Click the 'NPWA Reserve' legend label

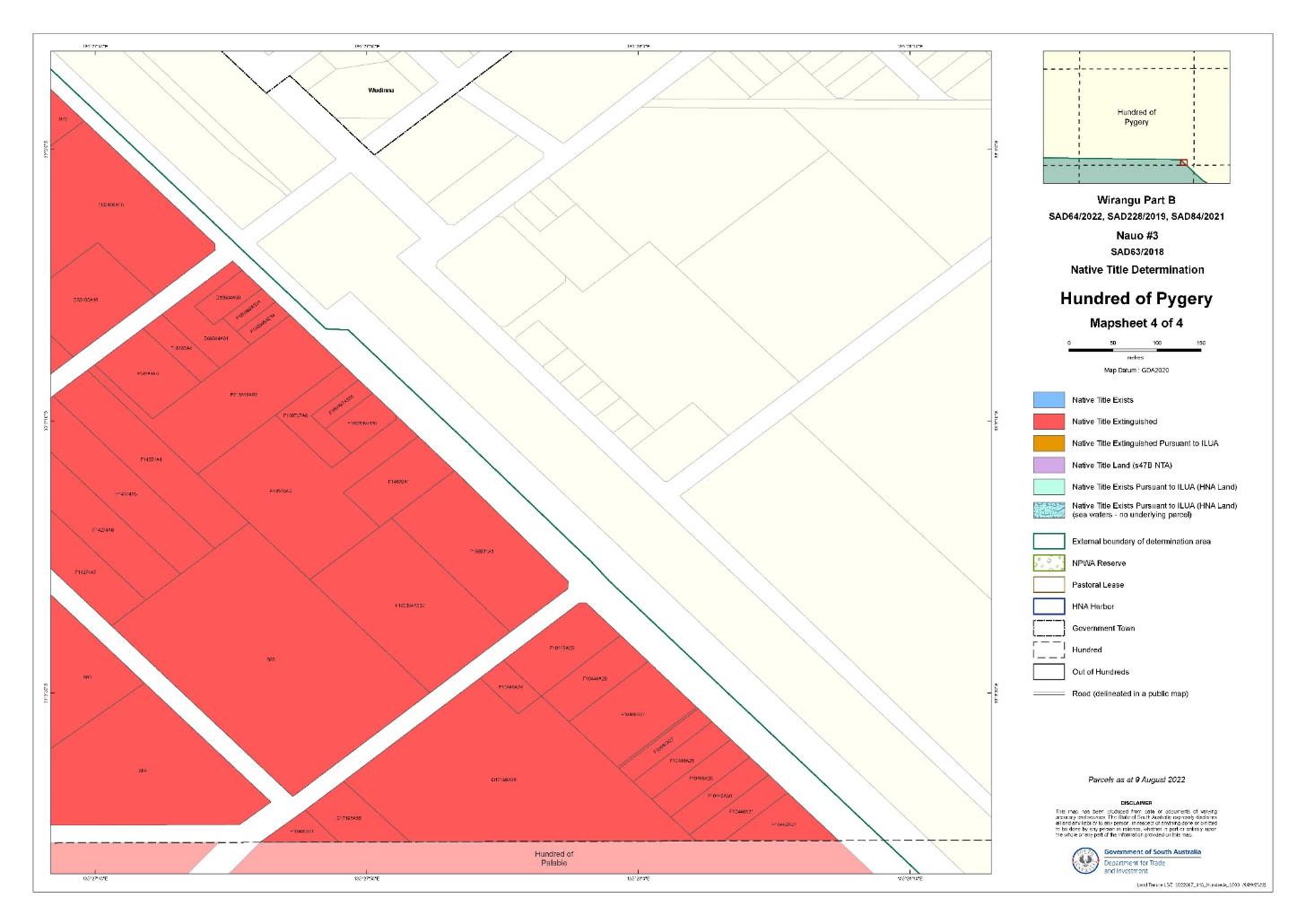click(1099, 563)
